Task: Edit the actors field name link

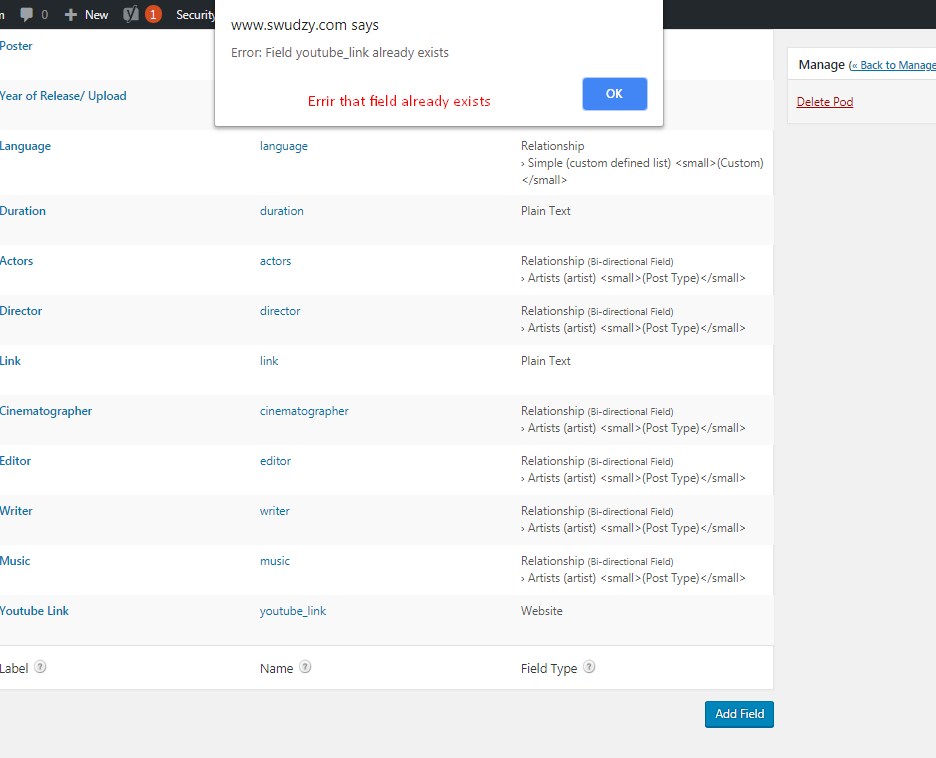Action: (x=275, y=260)
